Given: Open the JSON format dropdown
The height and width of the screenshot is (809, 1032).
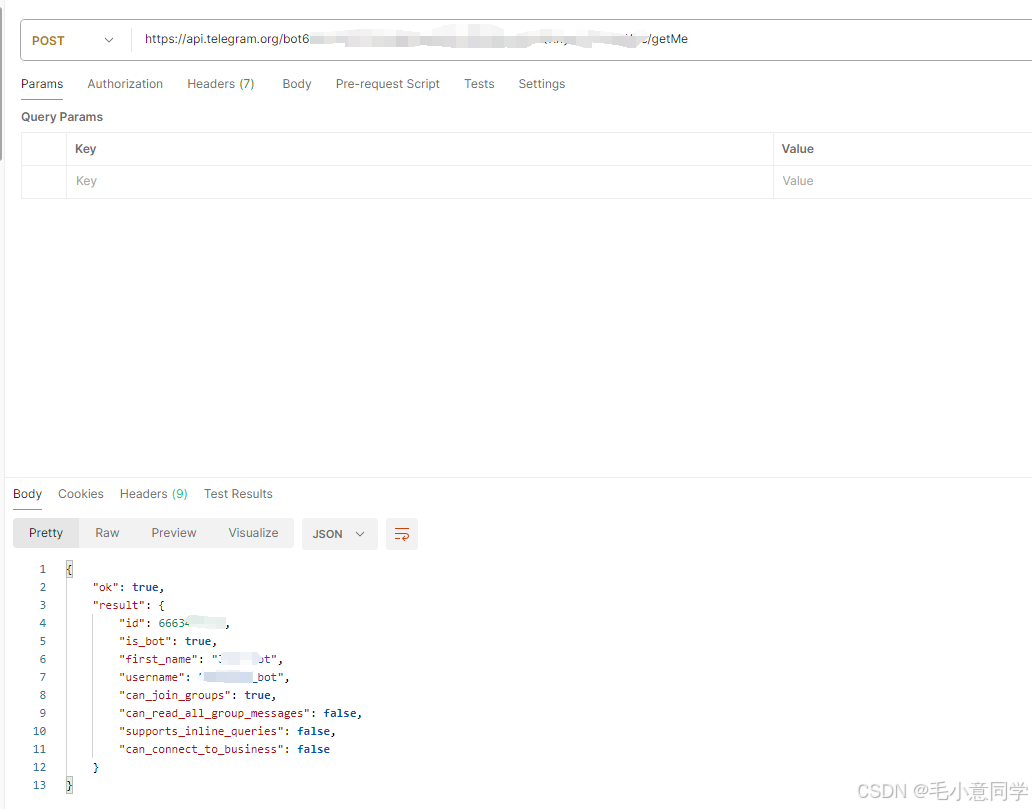Looking at the screenshot, I should click(339, 534).
